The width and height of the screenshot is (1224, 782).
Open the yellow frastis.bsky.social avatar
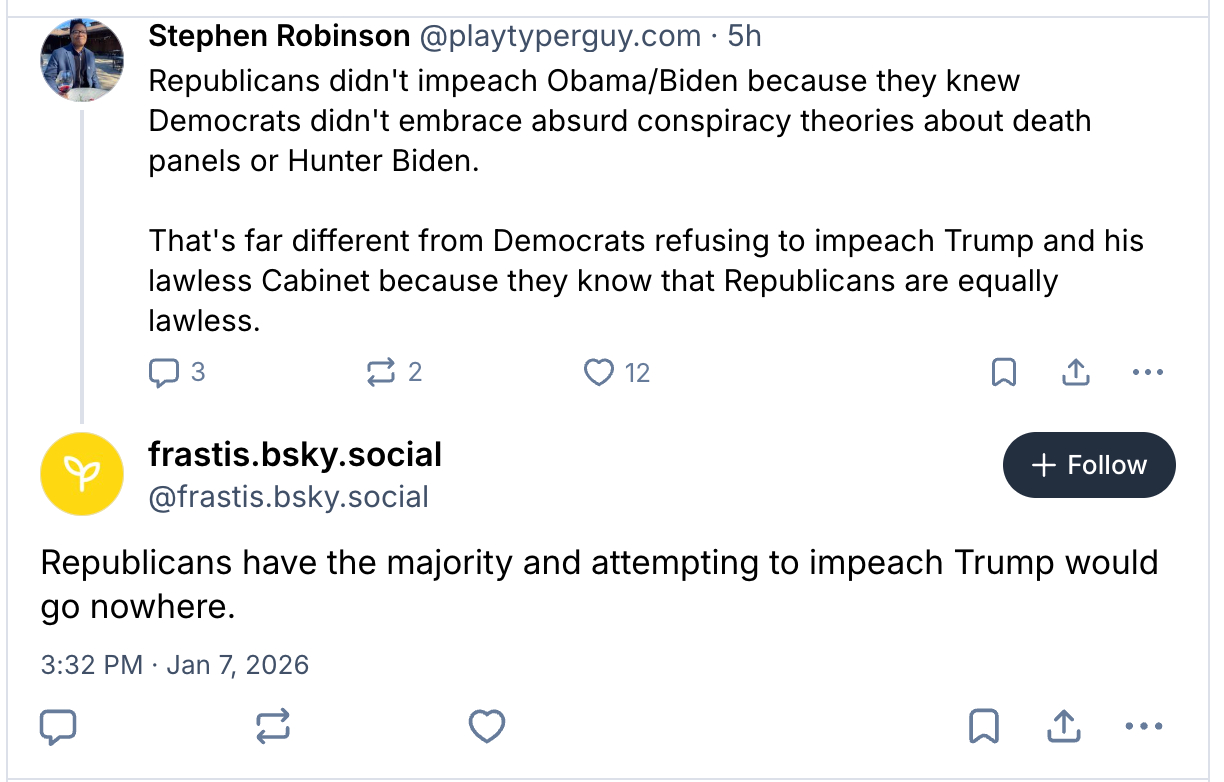(x=82, y=474)
